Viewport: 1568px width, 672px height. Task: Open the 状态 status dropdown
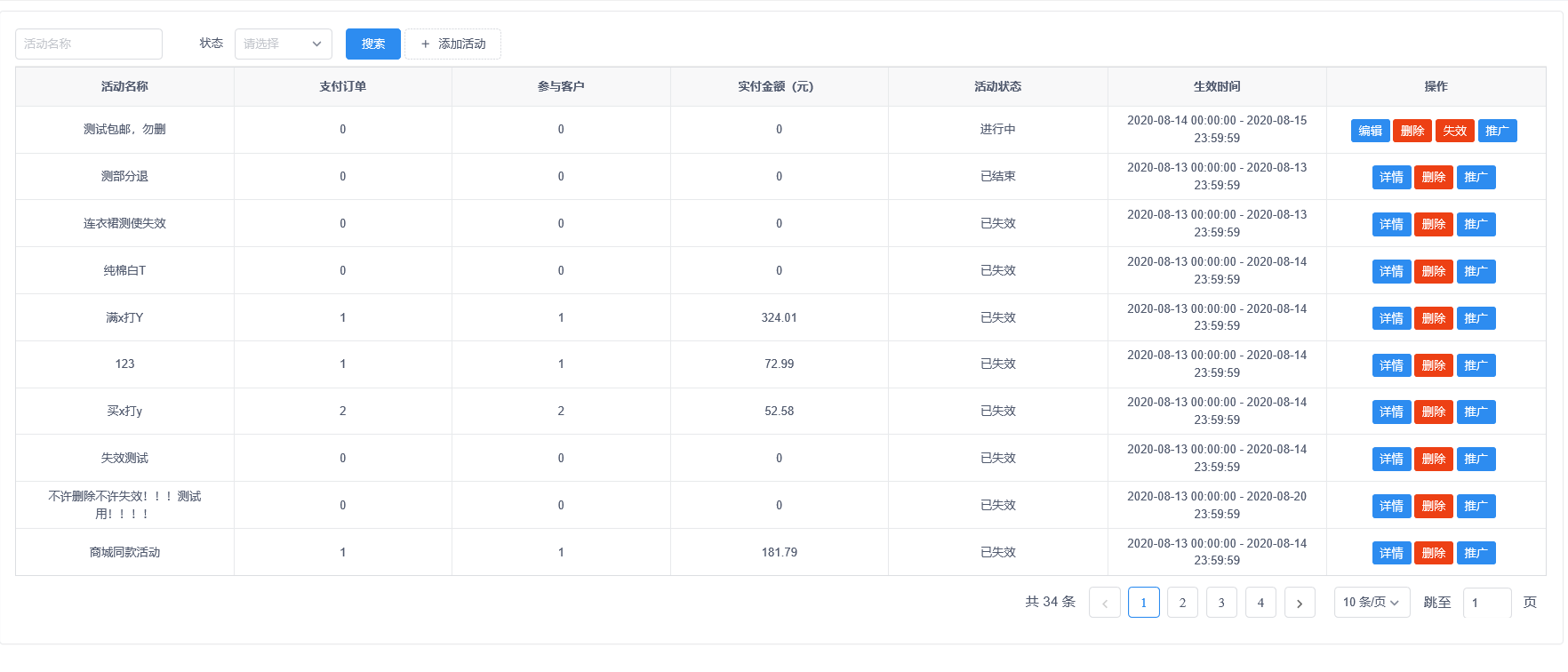click(x=283, y=44)
